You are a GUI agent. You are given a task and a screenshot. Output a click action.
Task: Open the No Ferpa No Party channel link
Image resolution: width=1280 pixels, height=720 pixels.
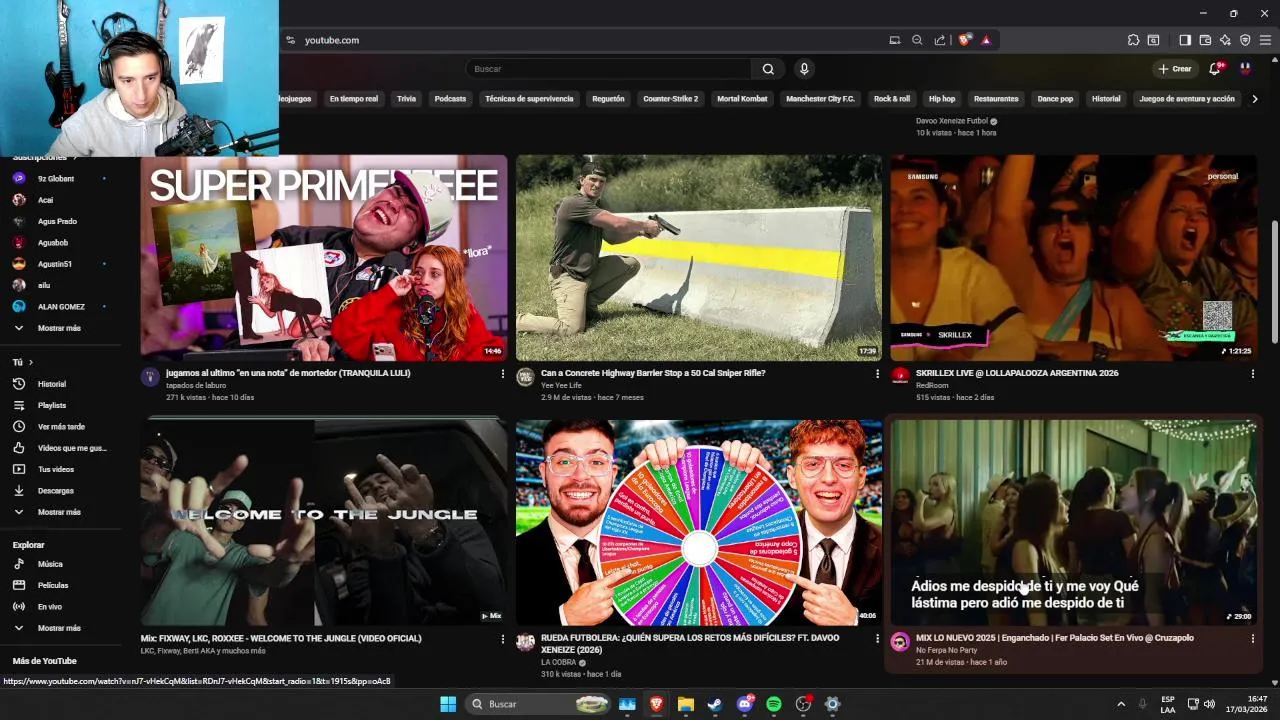946,650
